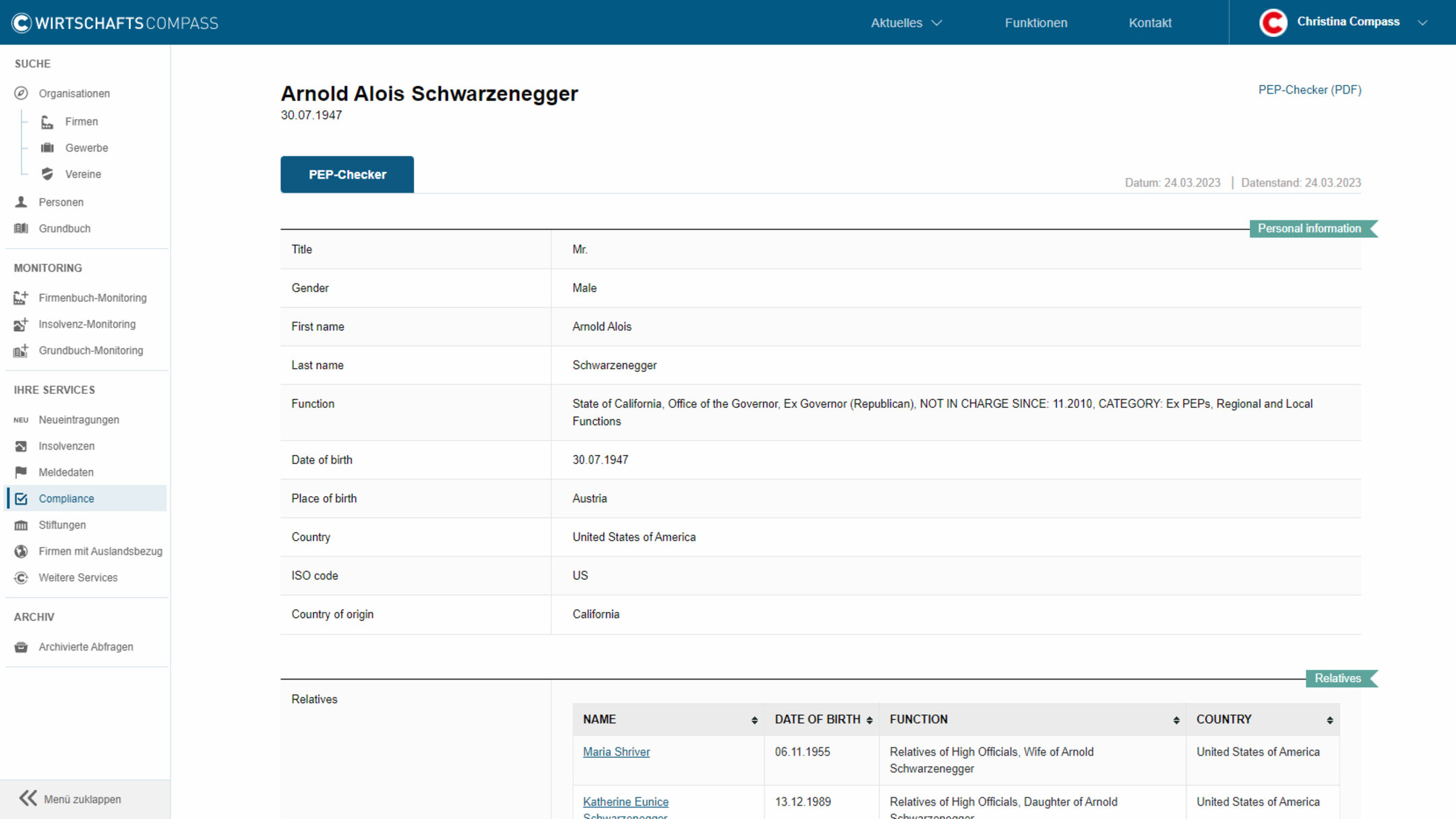Sort relatives by Date of Birth arrows
This screenshot has width=1456, height=819.
pyautogui.click(x=870, y=720)
